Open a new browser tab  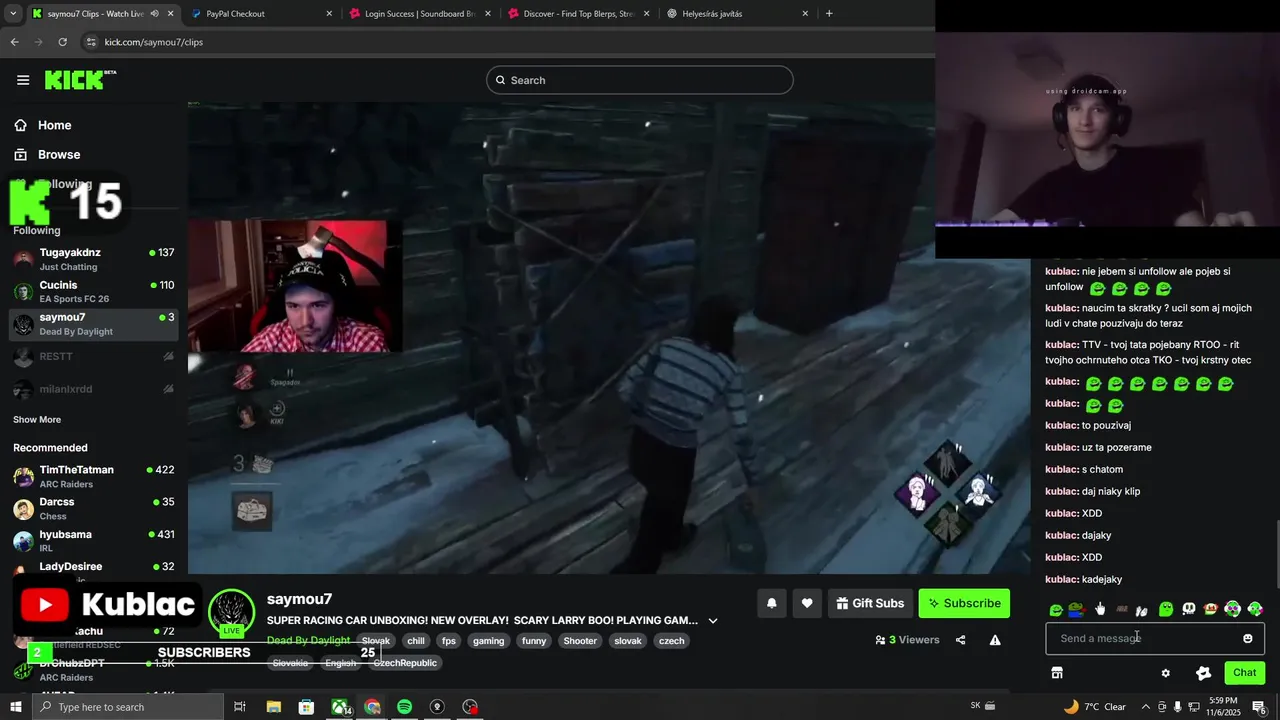[x=829, y=14]
